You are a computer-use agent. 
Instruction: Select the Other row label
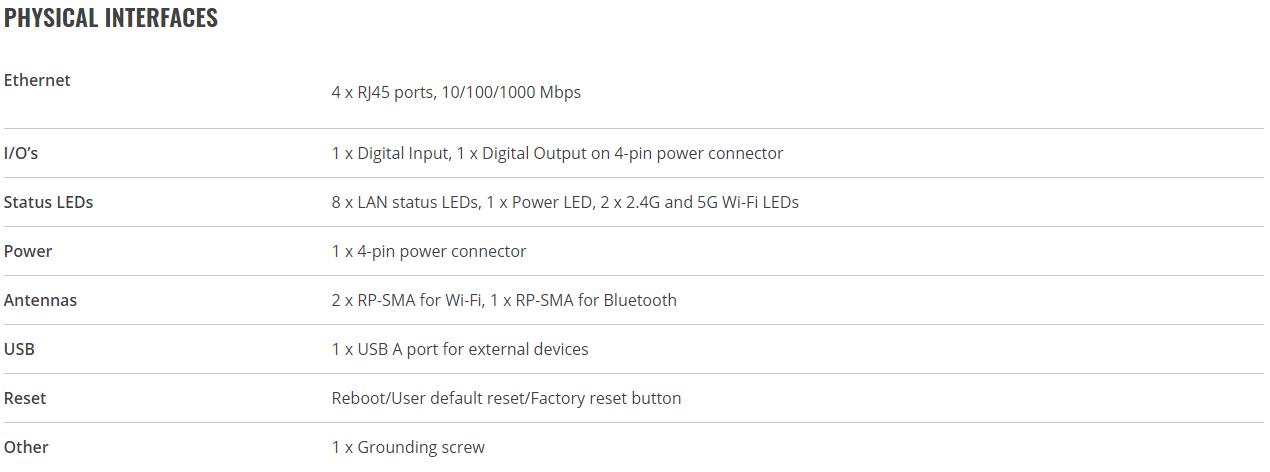[26, 447]
